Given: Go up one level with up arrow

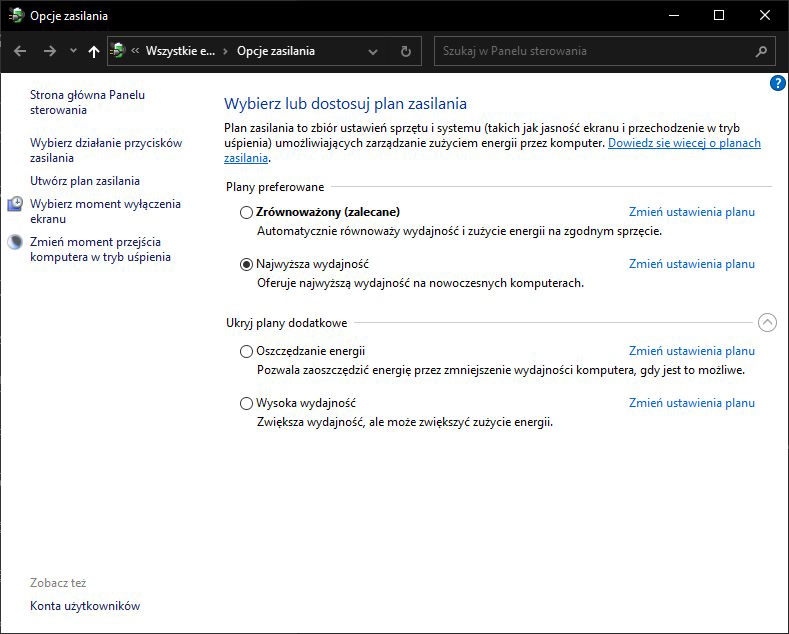Looking at the screenshot, I should click(x=94, y=51).
